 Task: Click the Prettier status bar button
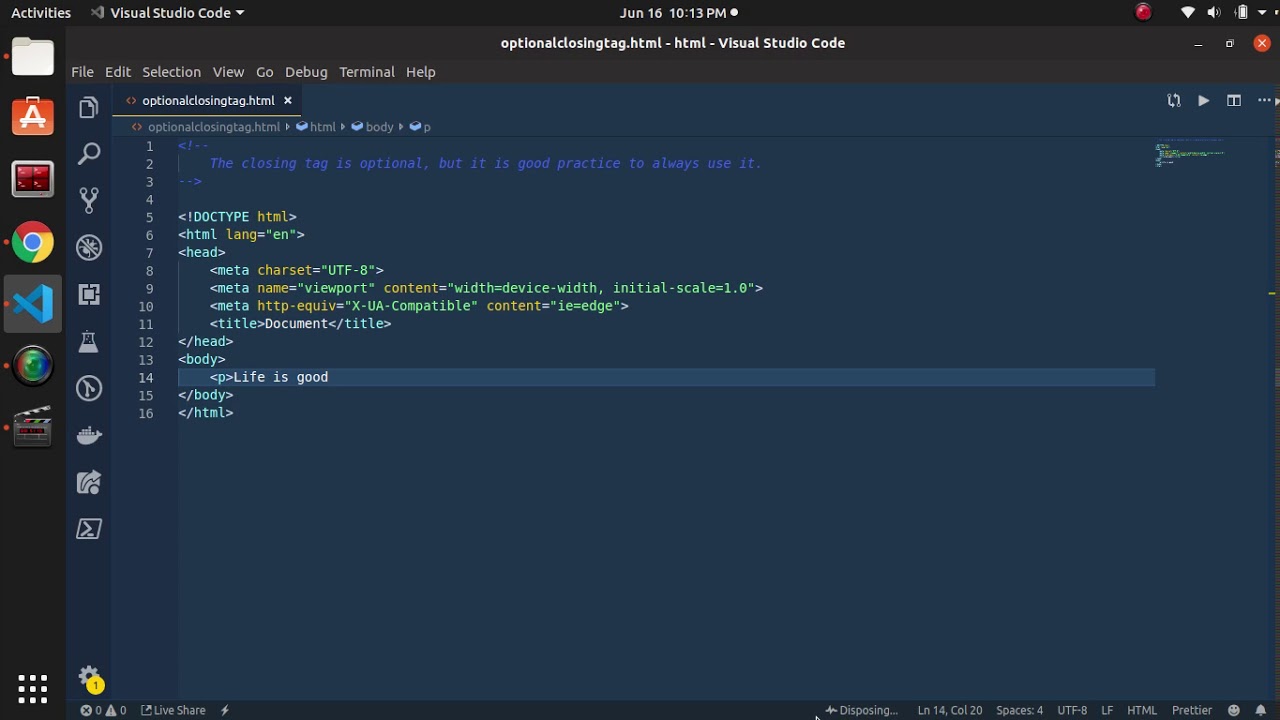click(x=1191, y=710)
